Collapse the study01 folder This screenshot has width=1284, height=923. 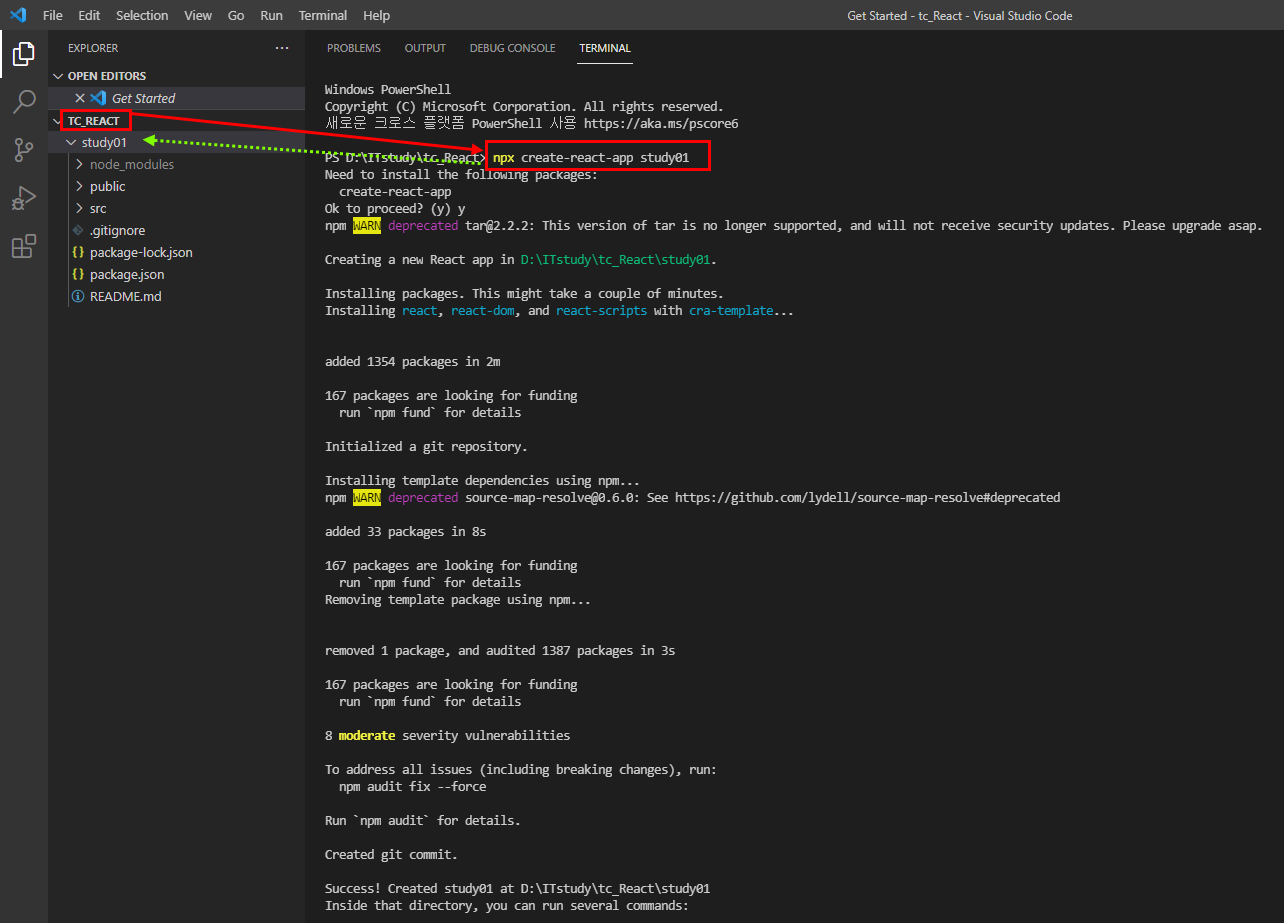(x=176, y=142)
